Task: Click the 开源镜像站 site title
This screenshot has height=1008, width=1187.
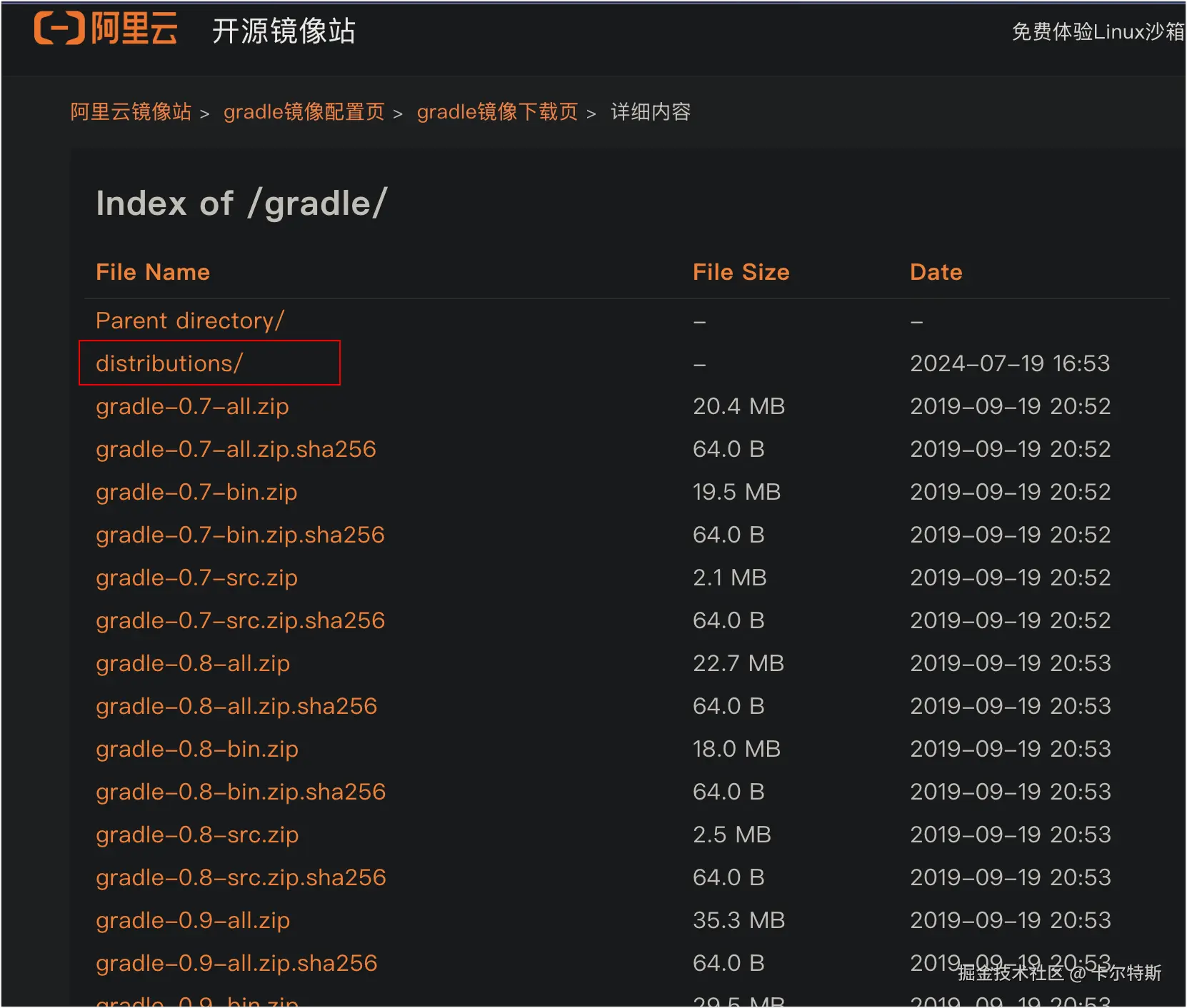Action: pos(284,31)
